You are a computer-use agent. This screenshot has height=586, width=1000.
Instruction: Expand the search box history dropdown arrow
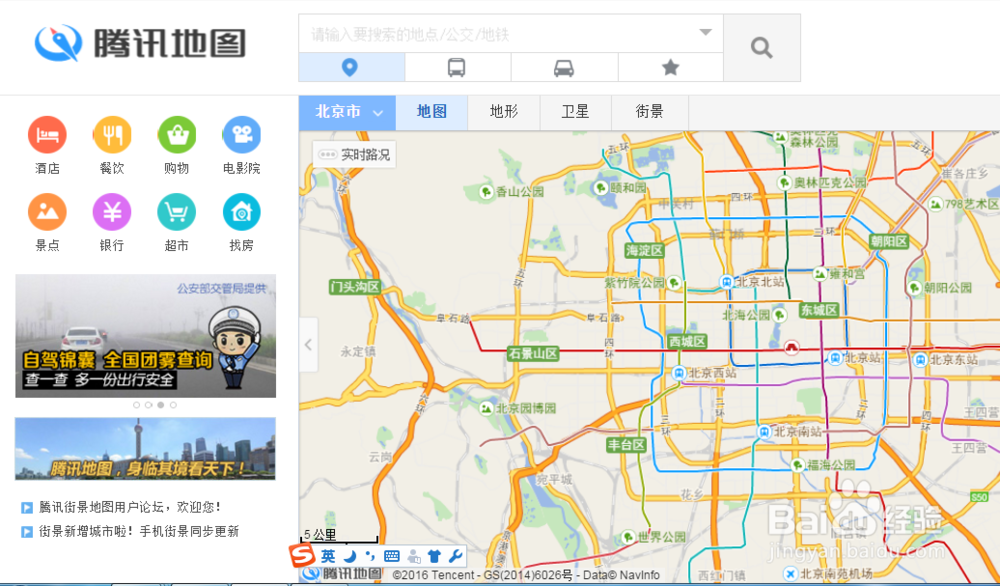705,33
